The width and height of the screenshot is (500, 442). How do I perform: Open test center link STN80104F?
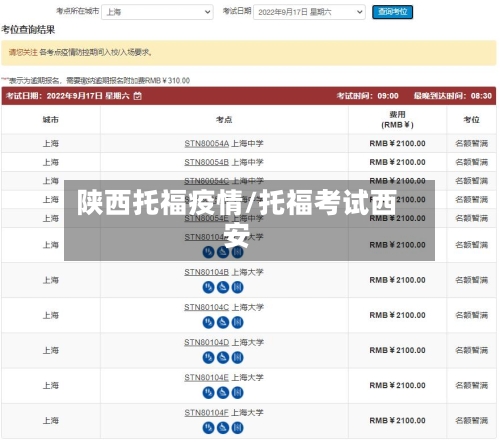click(206, 413)
